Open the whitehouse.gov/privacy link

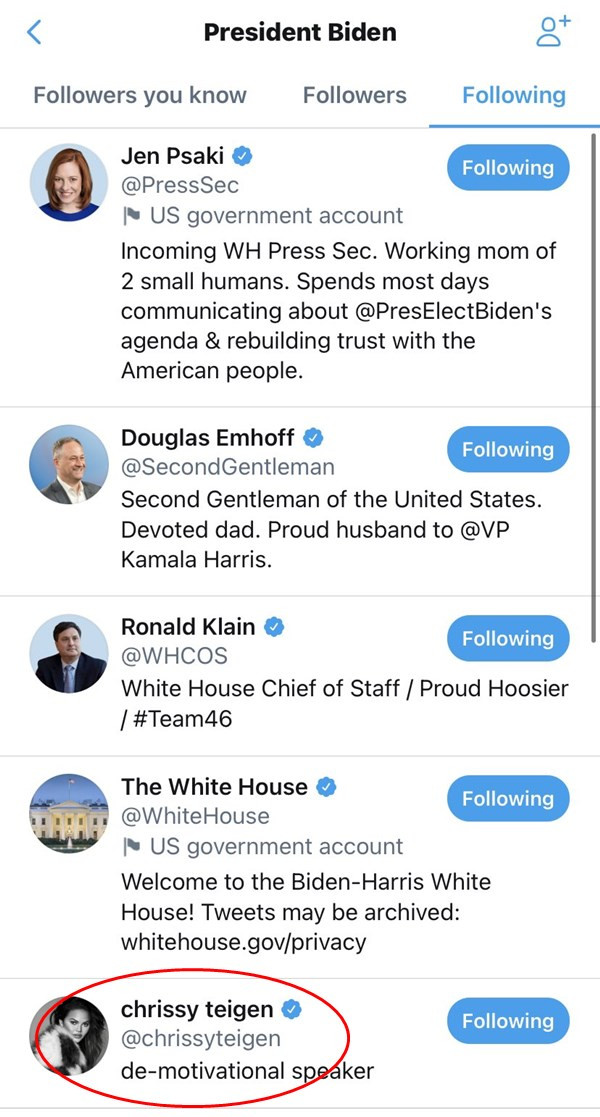pos(244,941)
